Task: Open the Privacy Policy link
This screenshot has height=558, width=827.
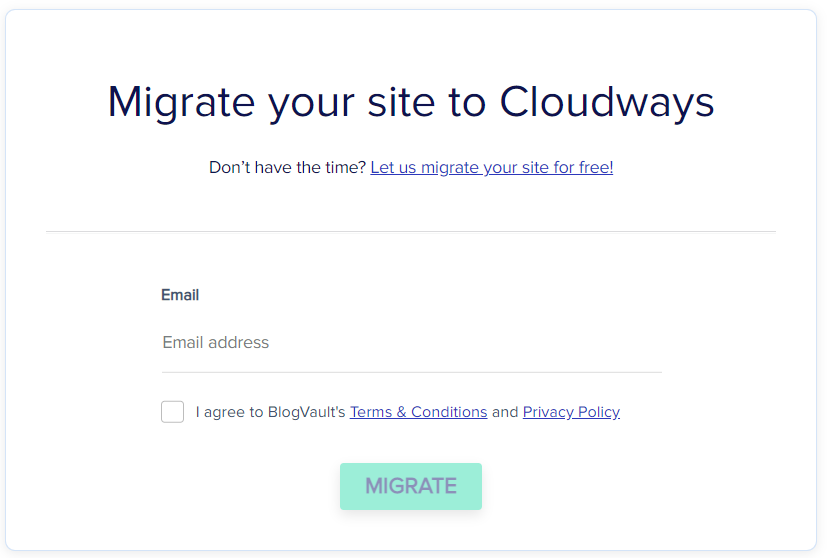Action: click(571, 412)
